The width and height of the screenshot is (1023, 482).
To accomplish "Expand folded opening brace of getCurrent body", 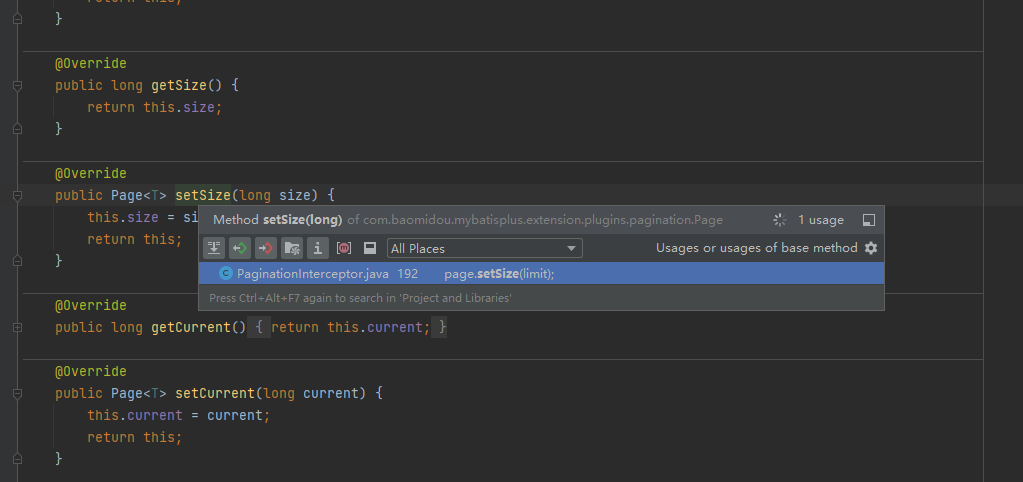I will (259, 327).
